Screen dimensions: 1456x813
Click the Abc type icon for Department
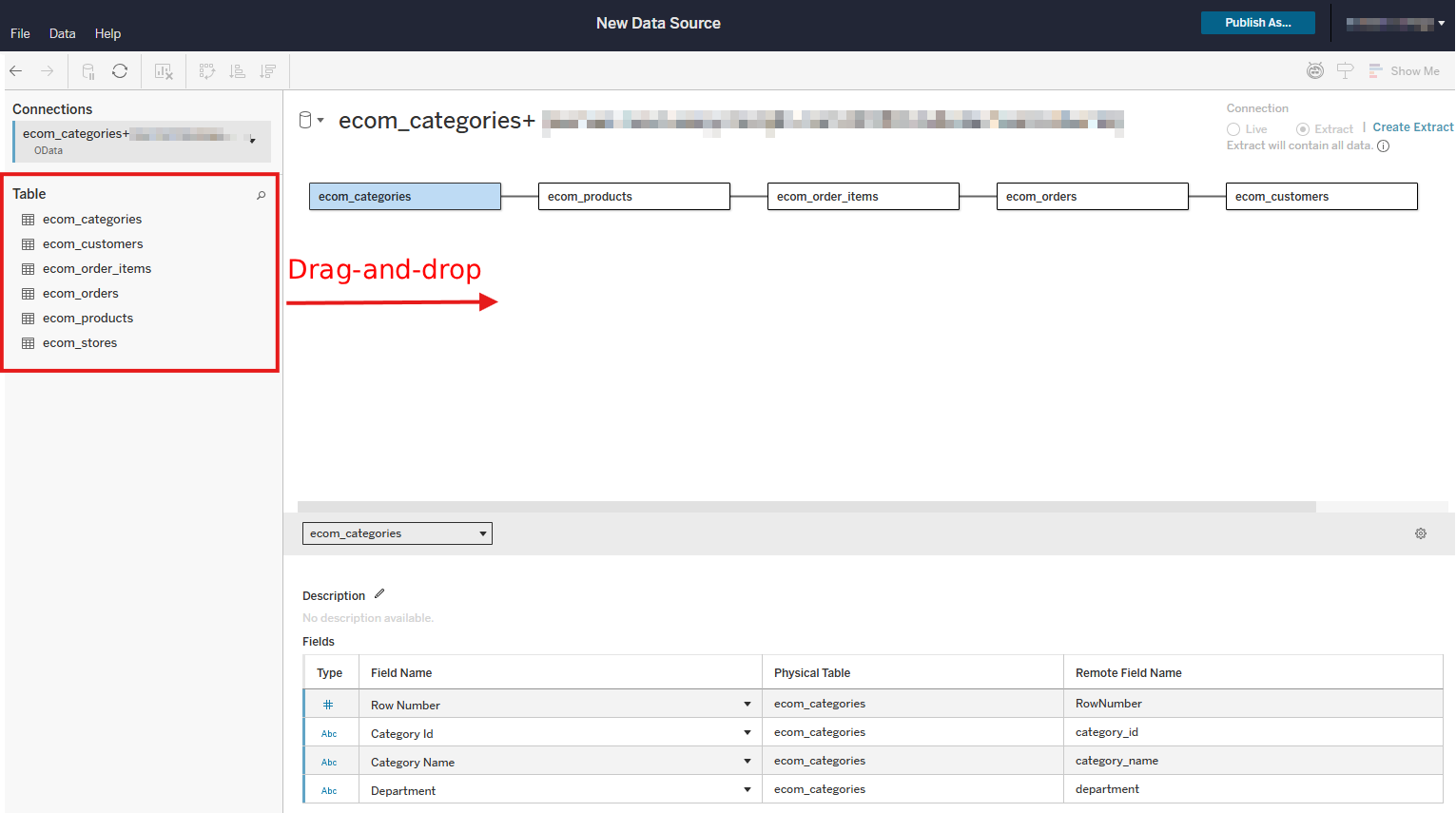(x=329, y=790)
